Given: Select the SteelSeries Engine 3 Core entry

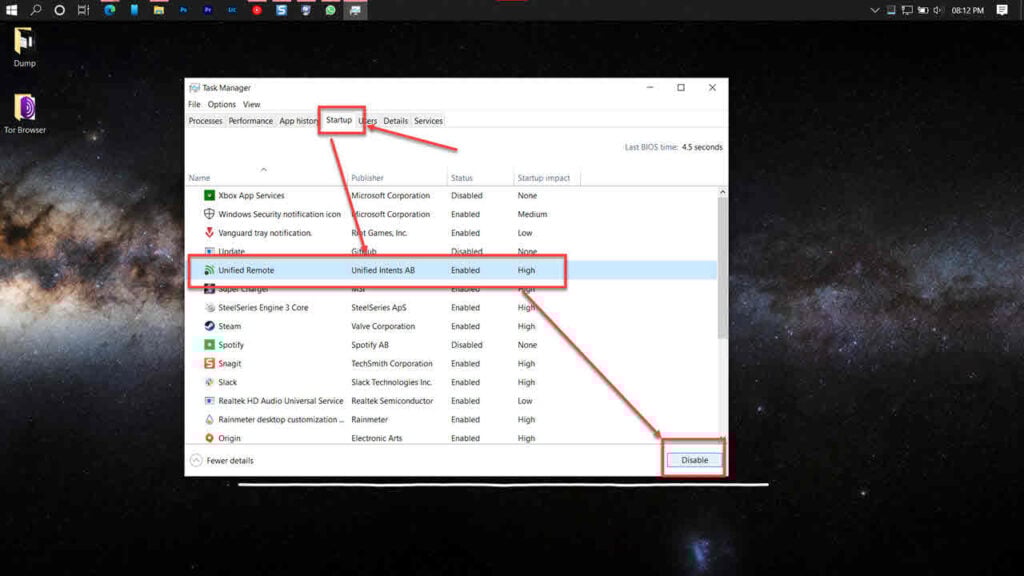Looking at the screenshot, I should [x=263, y=308].
